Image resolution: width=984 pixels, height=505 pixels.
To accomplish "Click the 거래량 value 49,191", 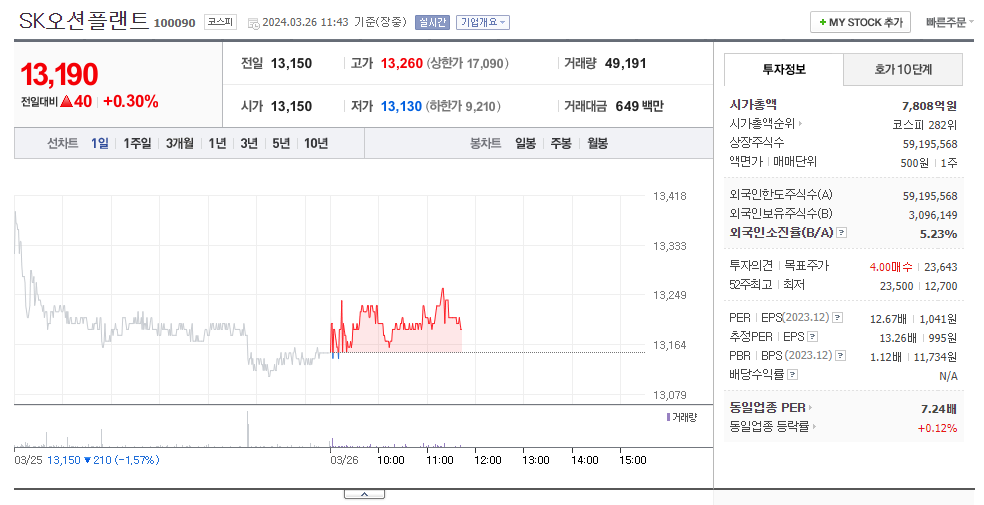I will pos(626,63).
